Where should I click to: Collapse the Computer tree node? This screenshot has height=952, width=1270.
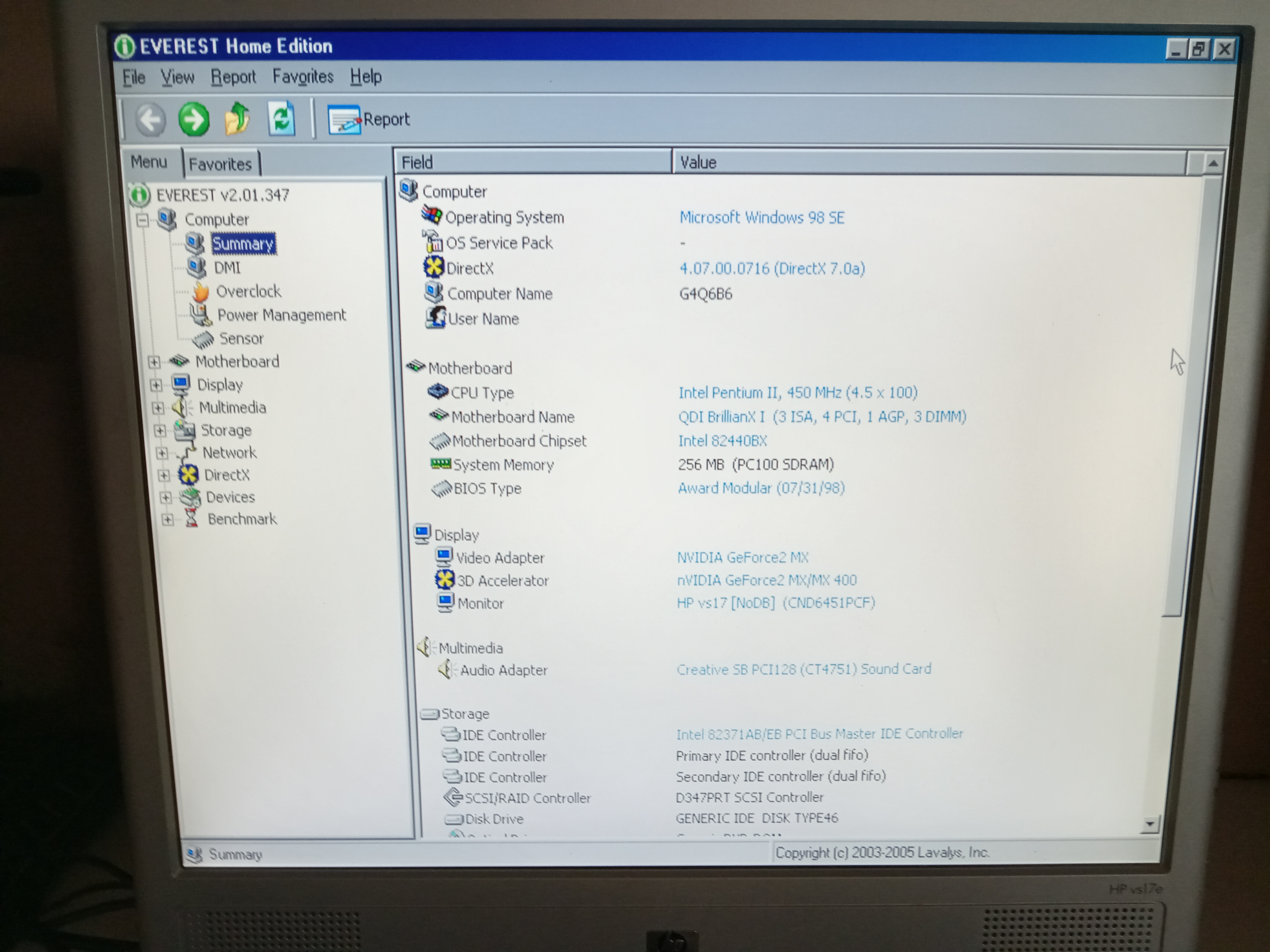(x=142, y=220)
